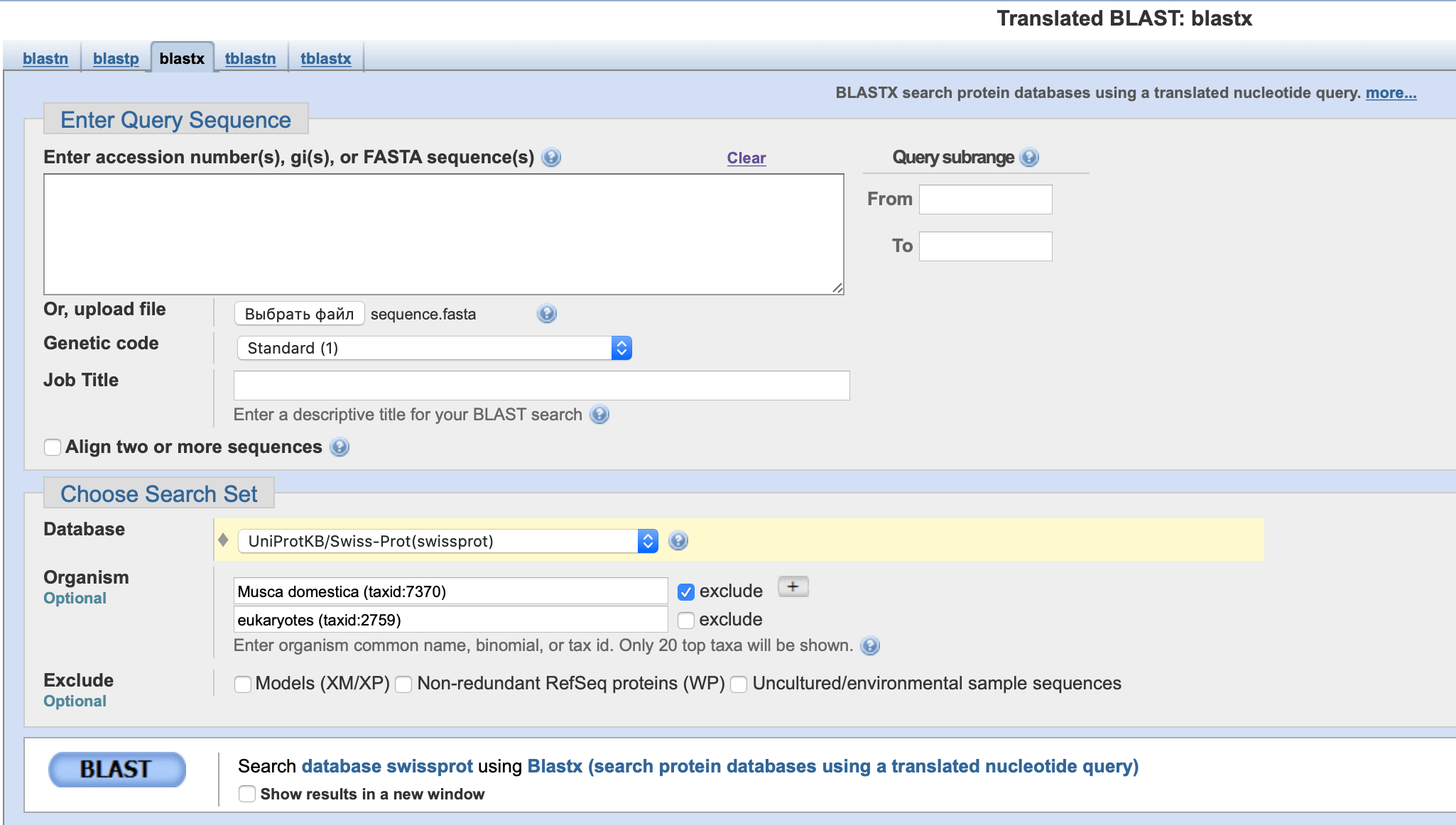
Task: Uncheck exclude for Musca domestica
Action: pos(686,591)
